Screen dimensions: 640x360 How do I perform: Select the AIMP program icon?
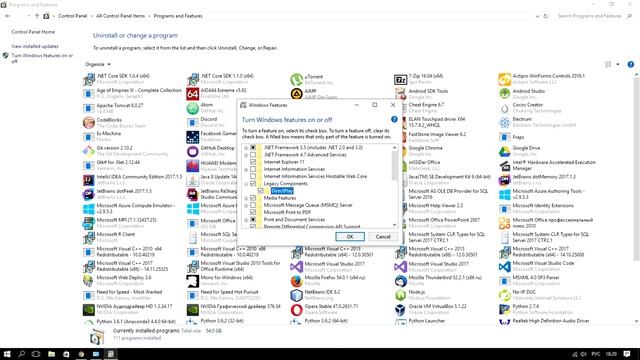point(297,94)
